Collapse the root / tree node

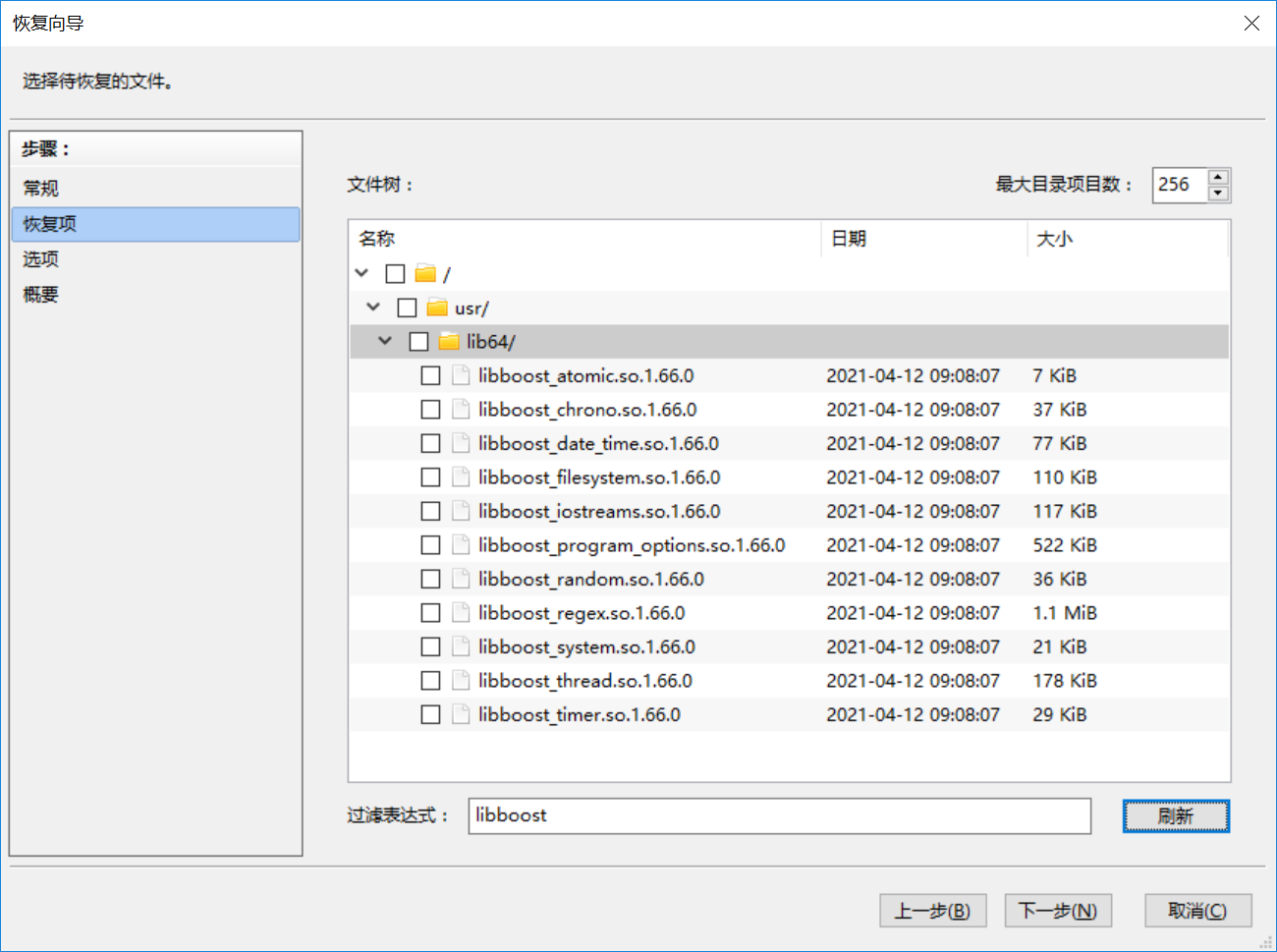click(x=361, y=273)
